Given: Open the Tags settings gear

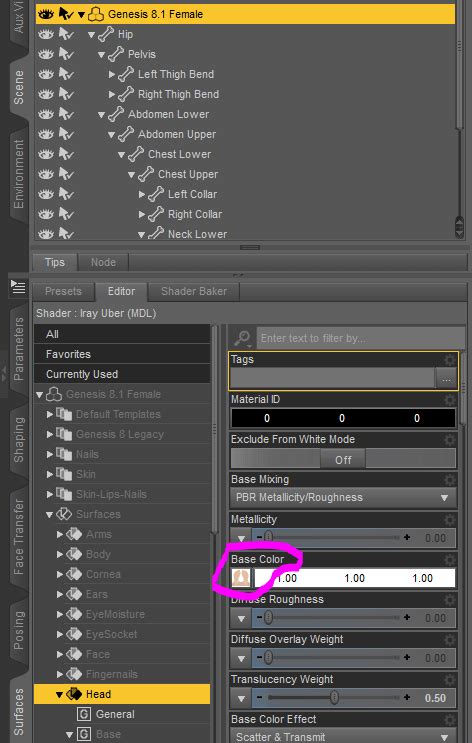Looking at the screenshot, I should 449,360.
